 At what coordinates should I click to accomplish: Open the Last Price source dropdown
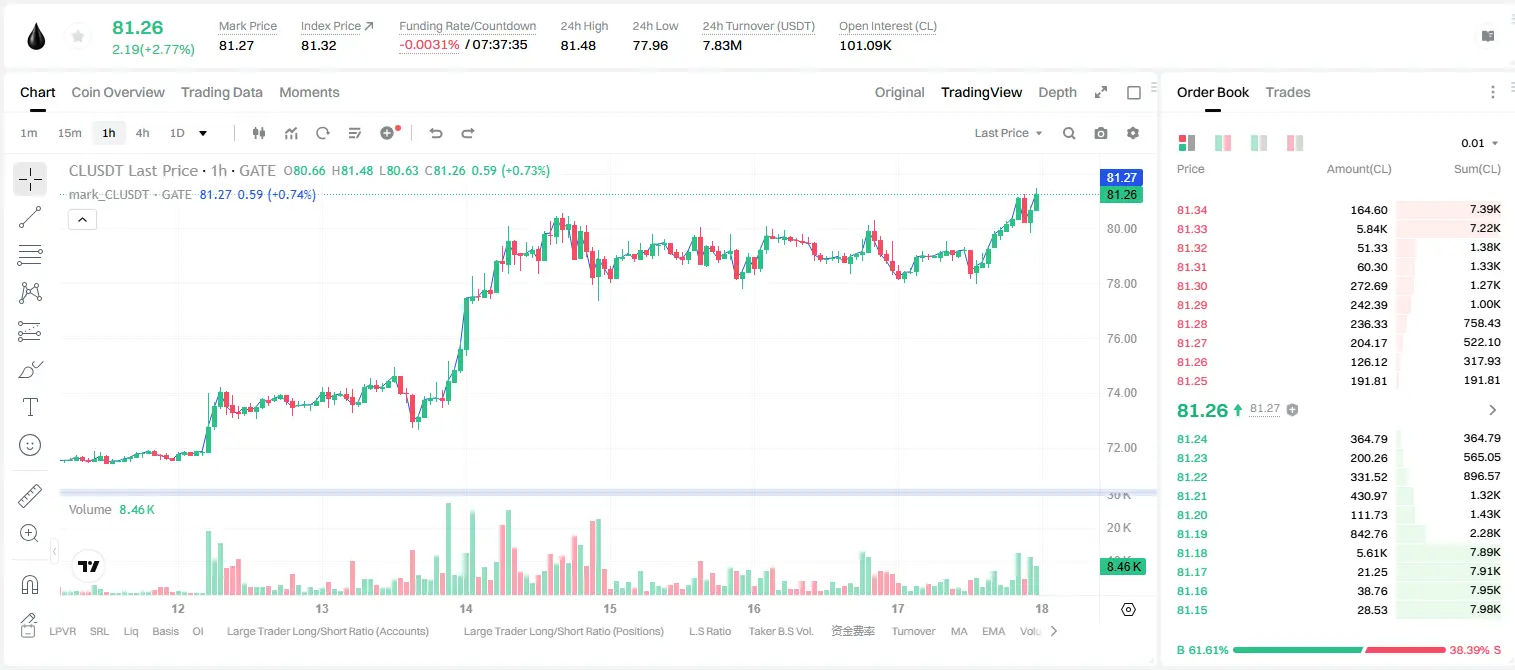tap(1008, 133)
